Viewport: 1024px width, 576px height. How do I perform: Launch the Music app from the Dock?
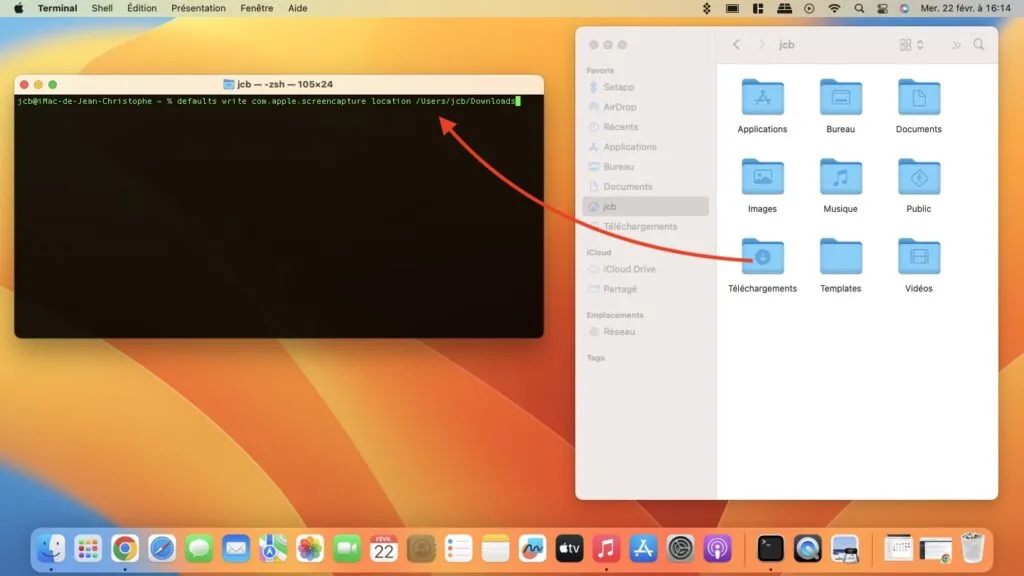[x=605, y=548]
